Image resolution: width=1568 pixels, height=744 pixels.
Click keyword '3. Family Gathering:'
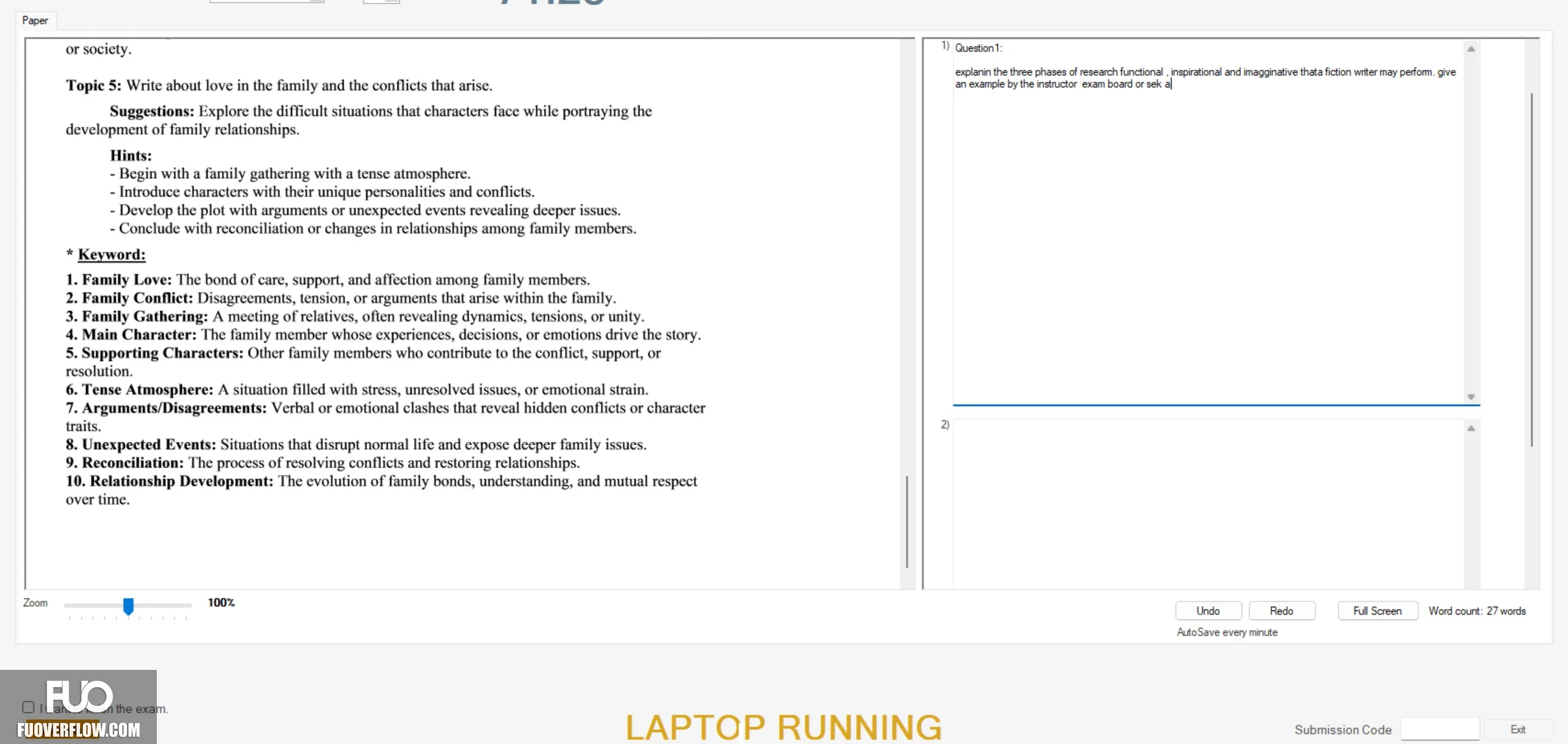pyautogui.click(x=137, y=317)
